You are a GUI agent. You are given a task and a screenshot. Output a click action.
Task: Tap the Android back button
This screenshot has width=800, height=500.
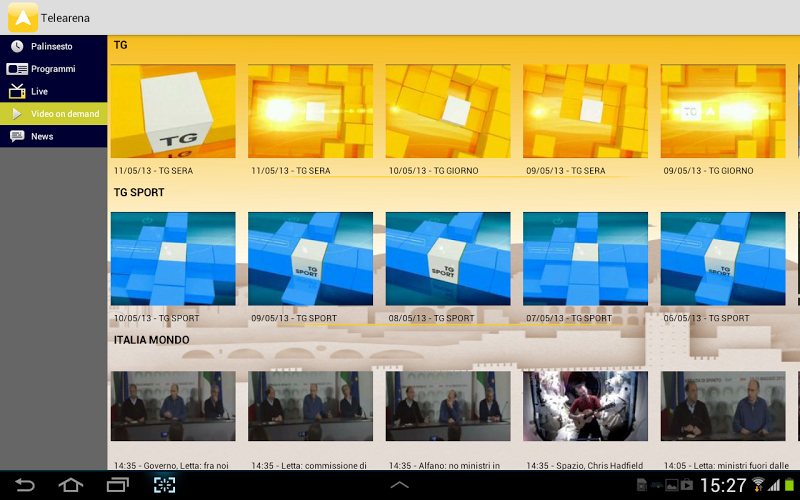[24, 485]
